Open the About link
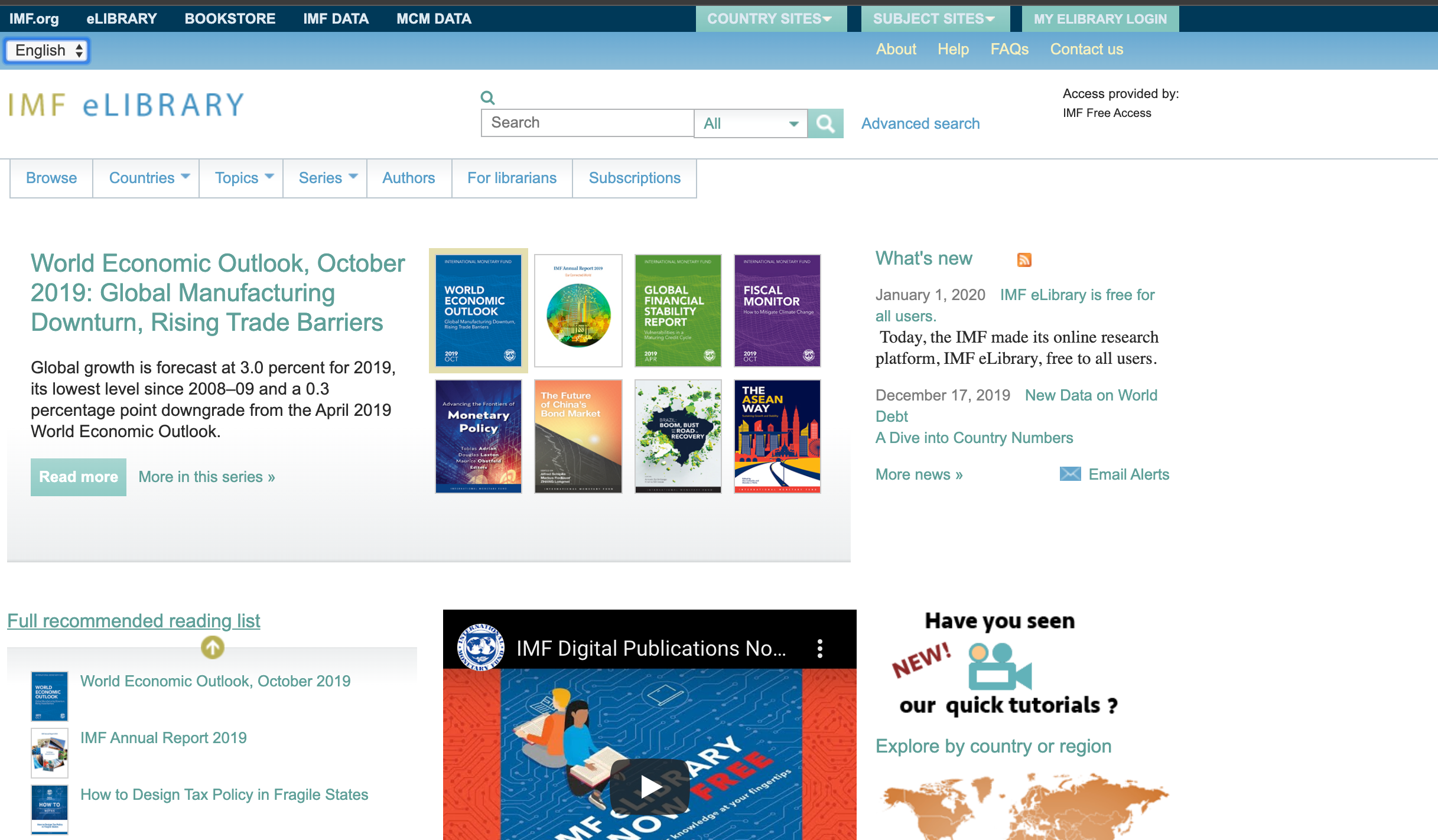The image size is (1438, 840). click(x=896, y=50)
